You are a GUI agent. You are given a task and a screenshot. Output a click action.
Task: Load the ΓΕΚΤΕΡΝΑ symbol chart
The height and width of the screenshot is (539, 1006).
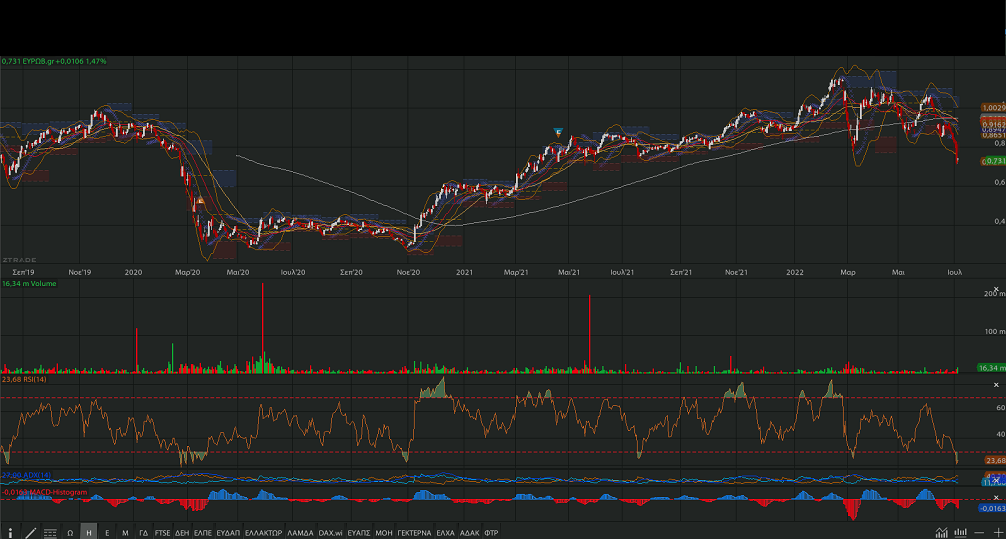point(413,532)
